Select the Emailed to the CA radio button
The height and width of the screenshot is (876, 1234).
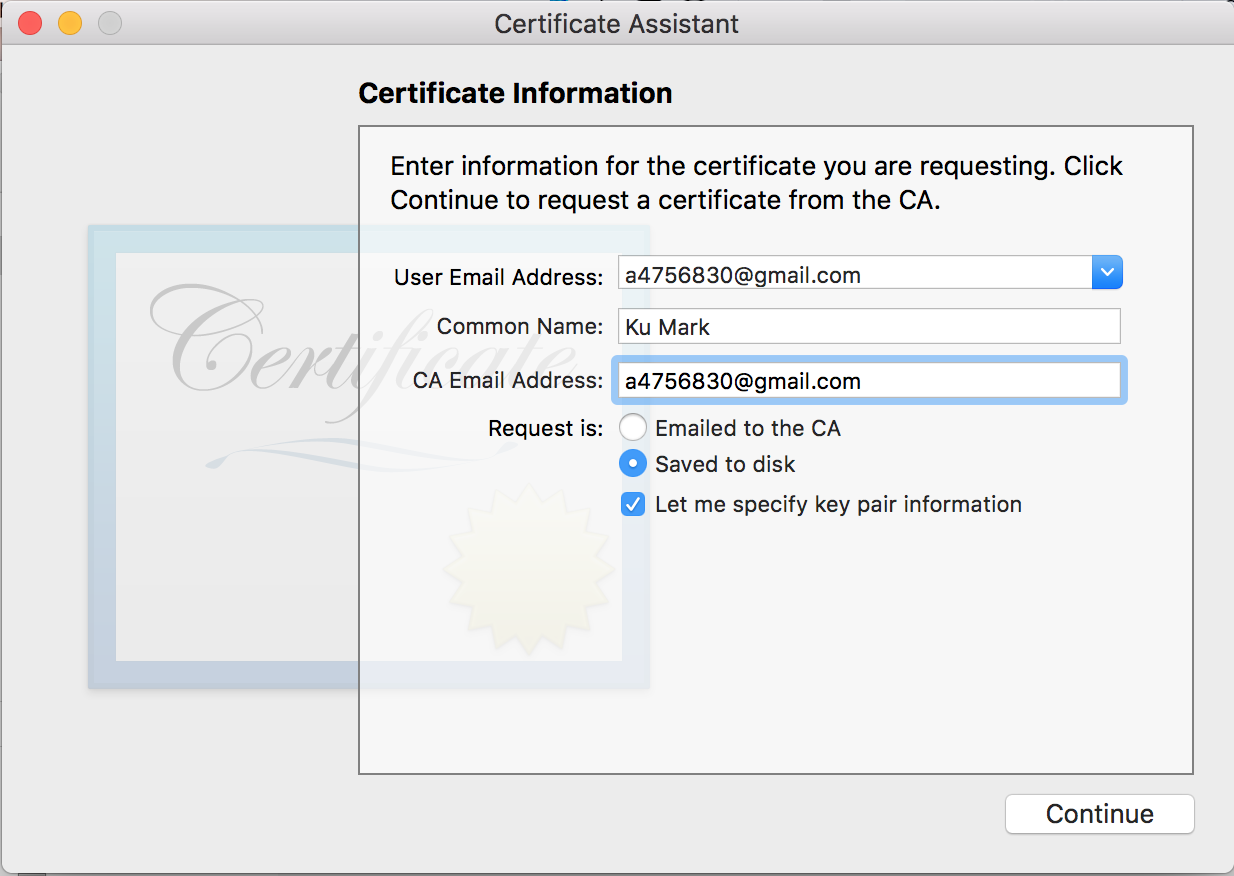[x=633, y=428]
